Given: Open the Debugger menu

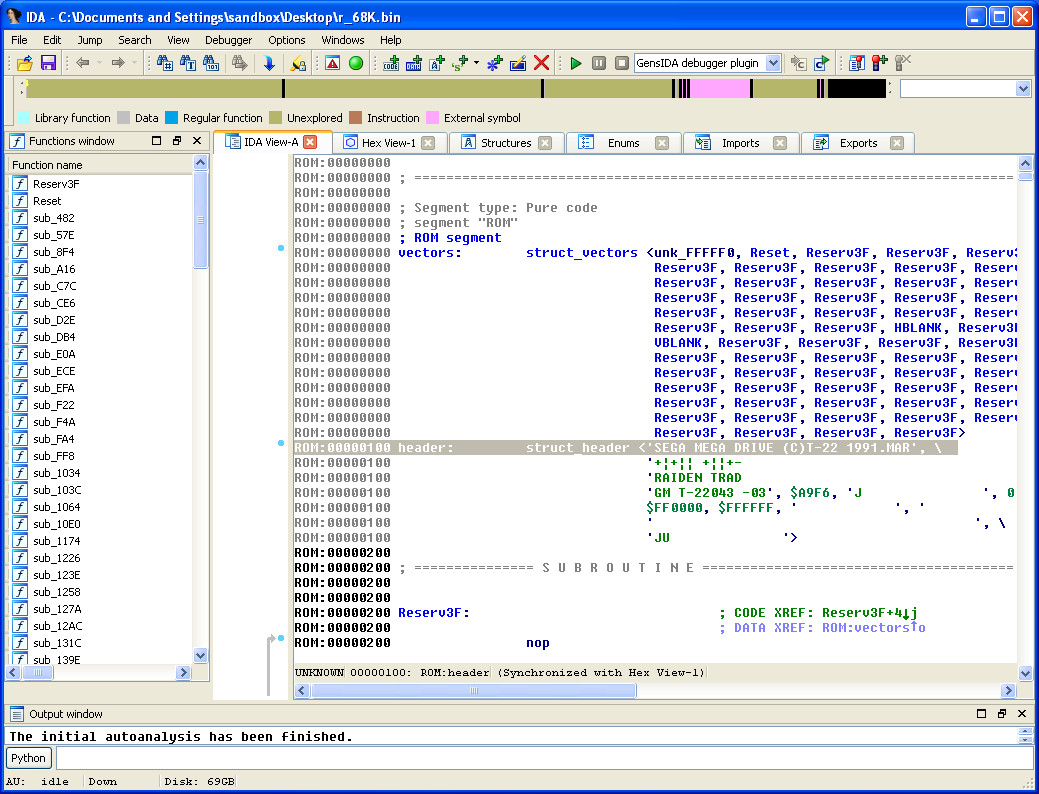Looking at the screenshot, I should [228, 40].
